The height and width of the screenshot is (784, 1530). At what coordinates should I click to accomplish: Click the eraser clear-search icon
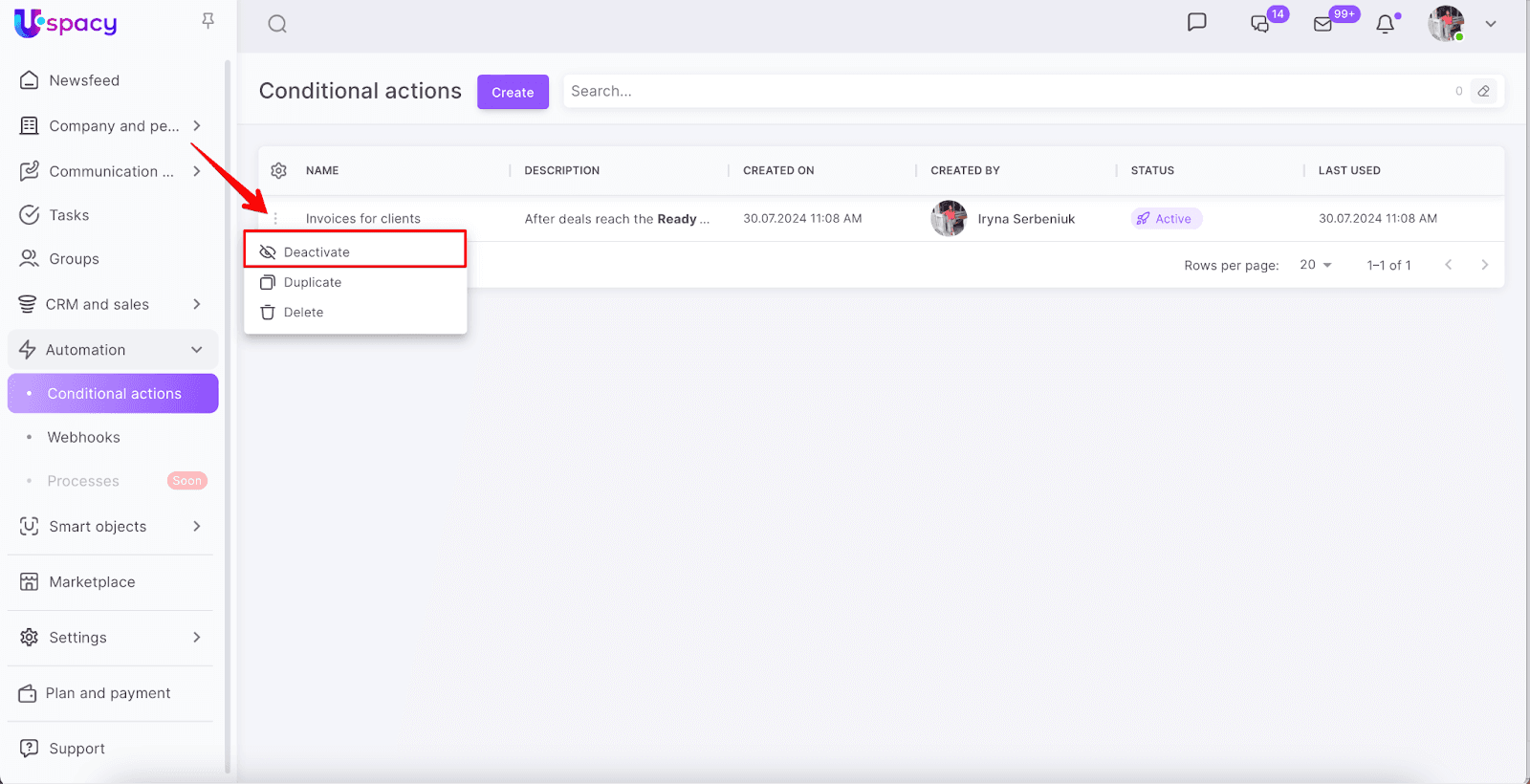click(1483, 92)
